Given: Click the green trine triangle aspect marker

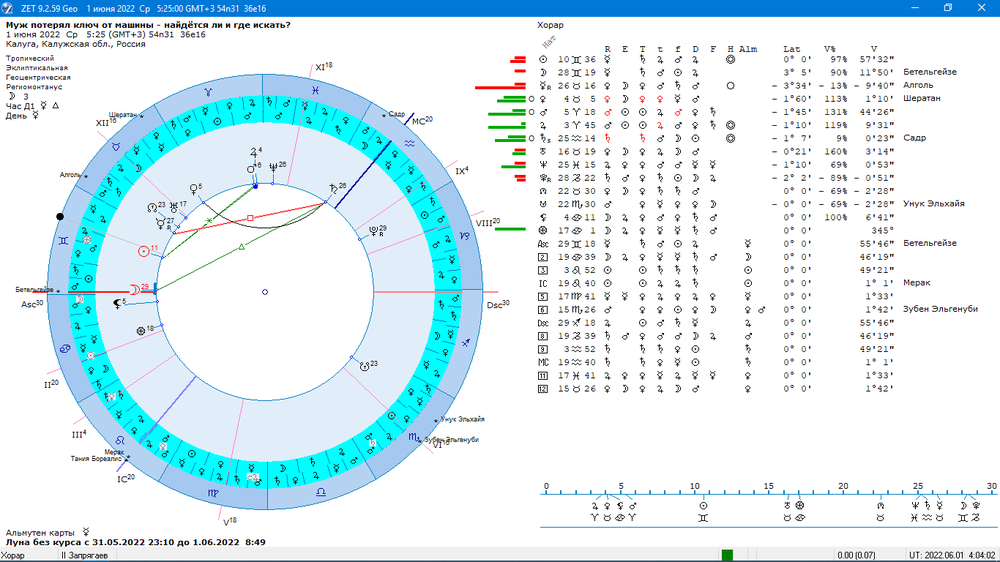Looking at the screenshot, I should (241, 246).
